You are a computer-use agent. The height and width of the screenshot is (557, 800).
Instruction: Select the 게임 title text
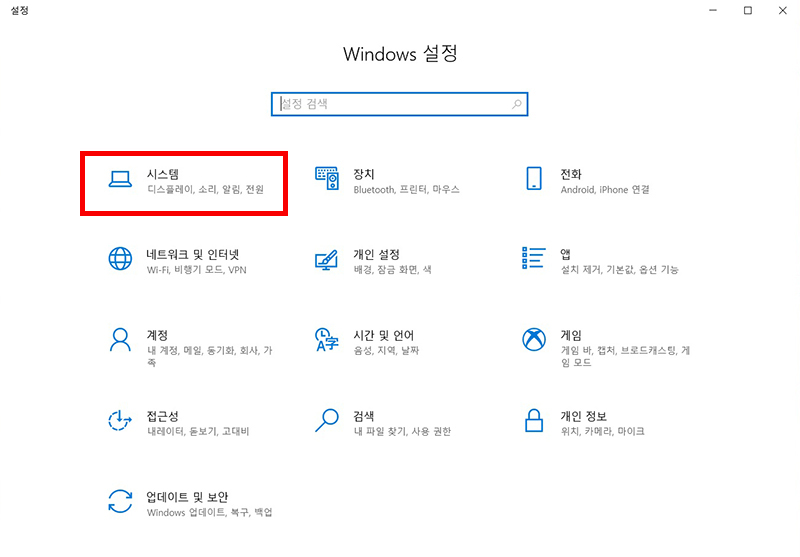point(571,335)
